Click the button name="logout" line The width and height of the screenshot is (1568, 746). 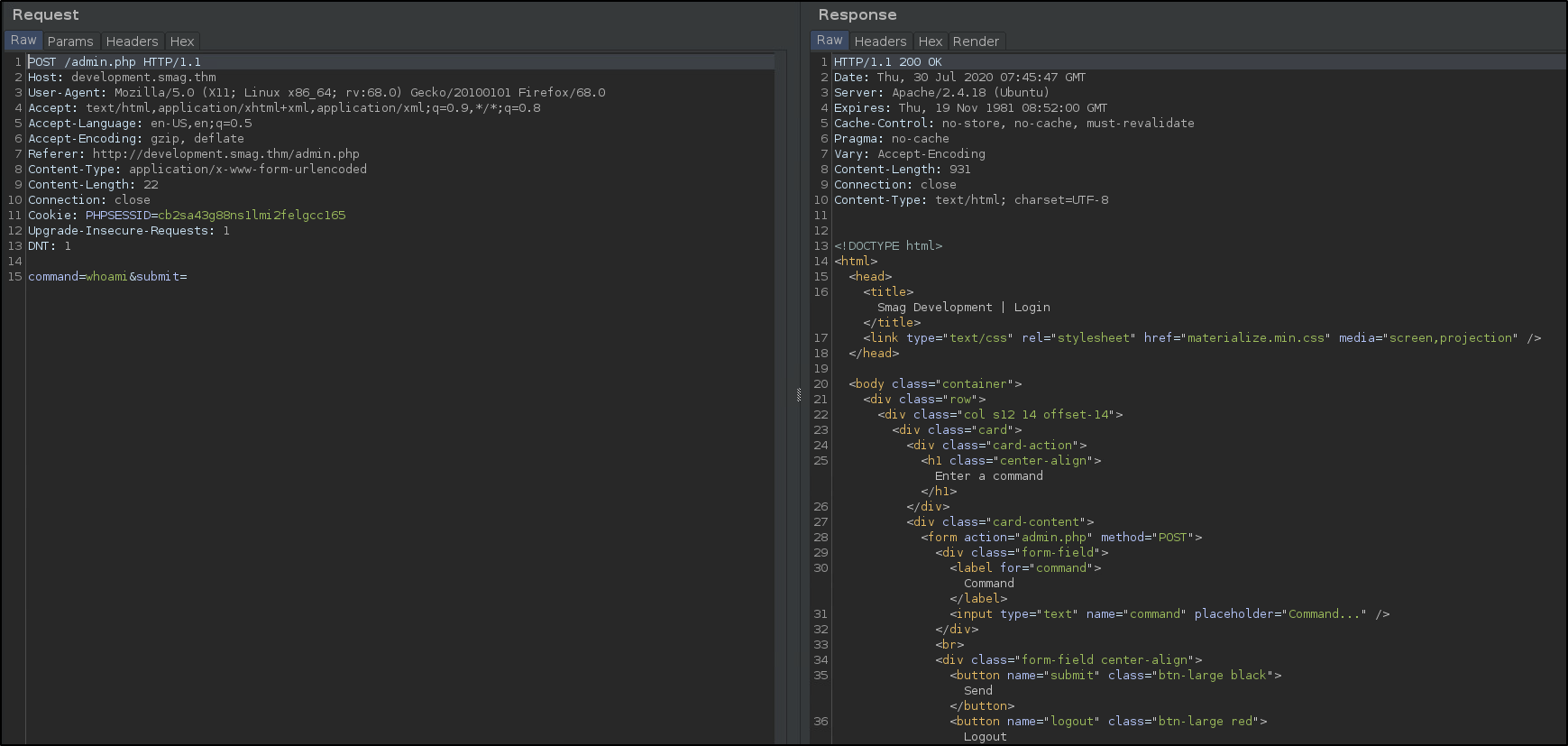(x=1108, y=722)
